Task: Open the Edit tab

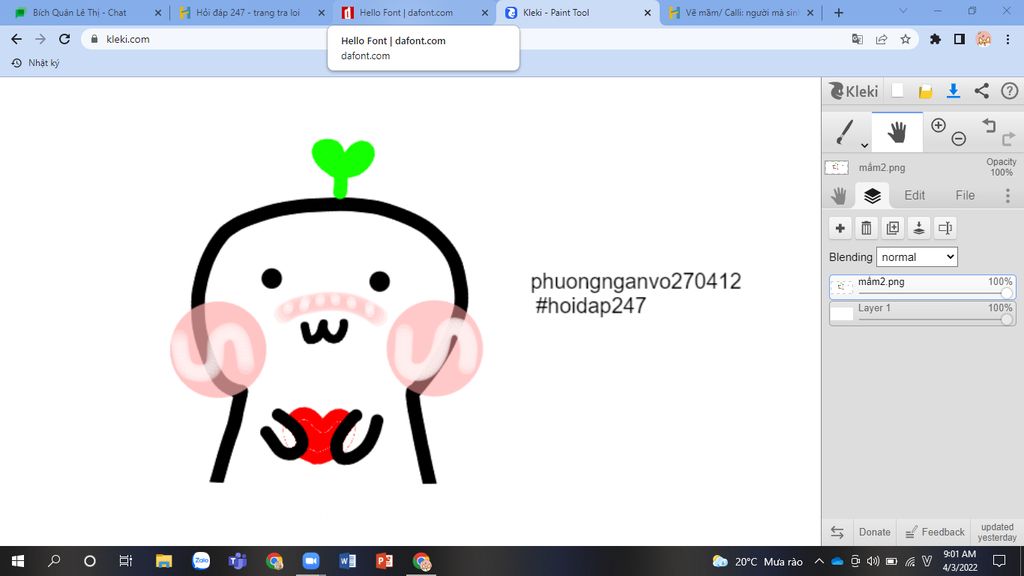Action: 914,195
